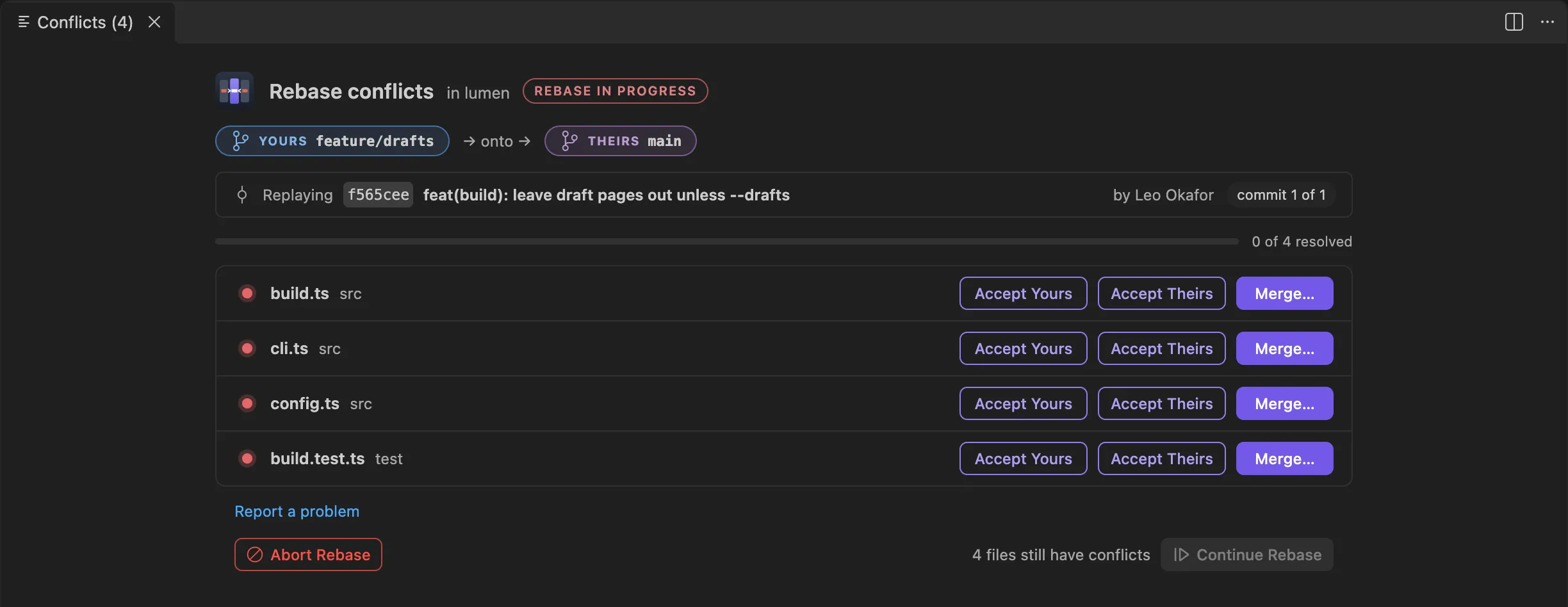The width and height of the screenshot is (1568, 607).
Task: Click the commit 1 of 1 badge
Action: tap(1281, 195)
